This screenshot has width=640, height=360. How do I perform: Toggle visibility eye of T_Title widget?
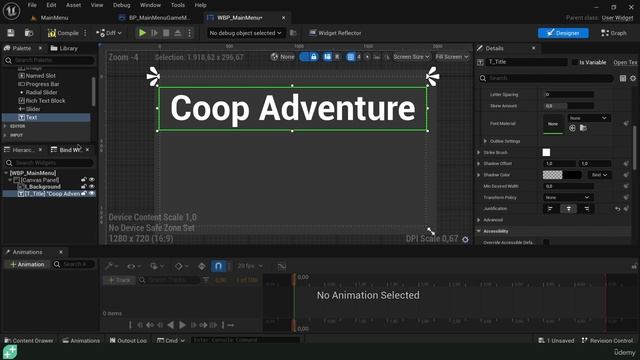92,193
